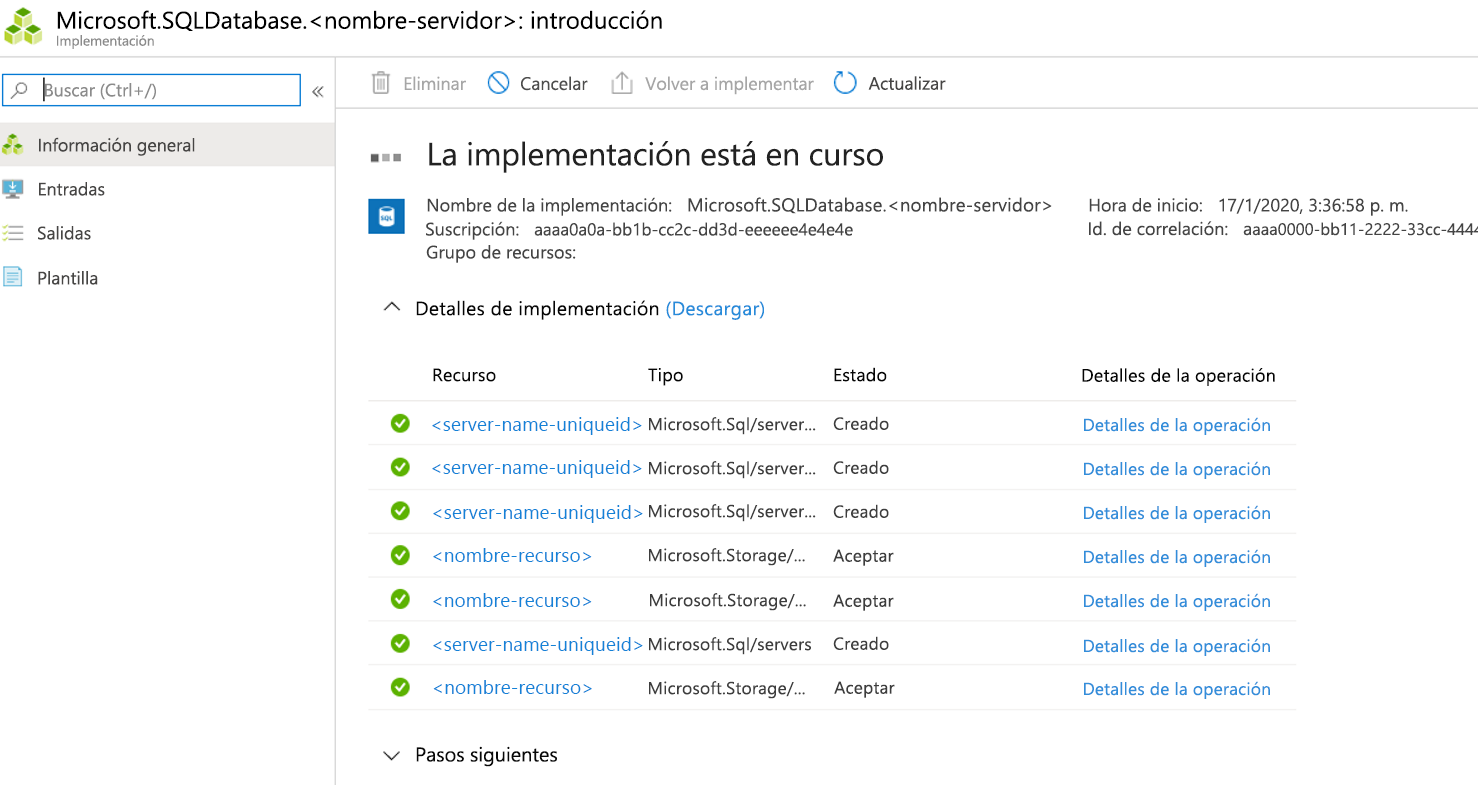
Task: Open the first table row's server-name-uniqueid link
Action: click(x=537, y=424)
